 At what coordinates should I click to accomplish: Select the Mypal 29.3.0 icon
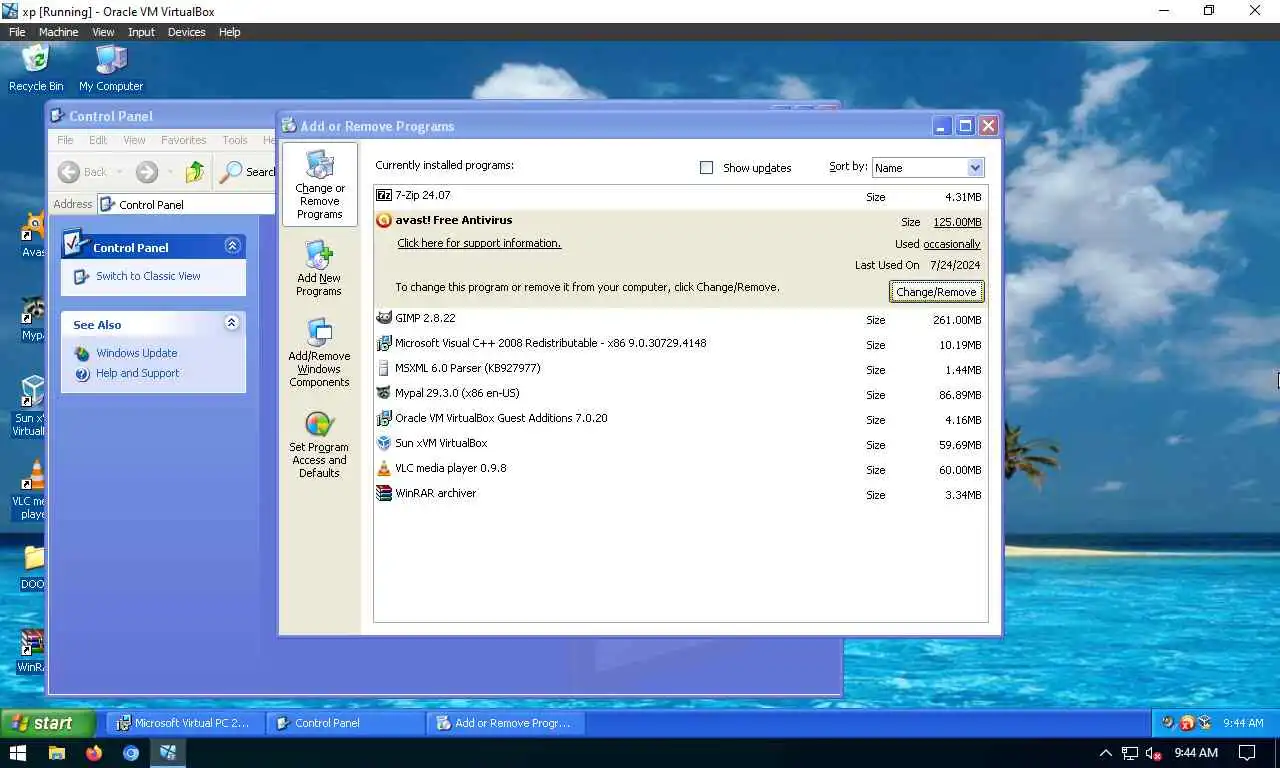[x=384, y=393]
